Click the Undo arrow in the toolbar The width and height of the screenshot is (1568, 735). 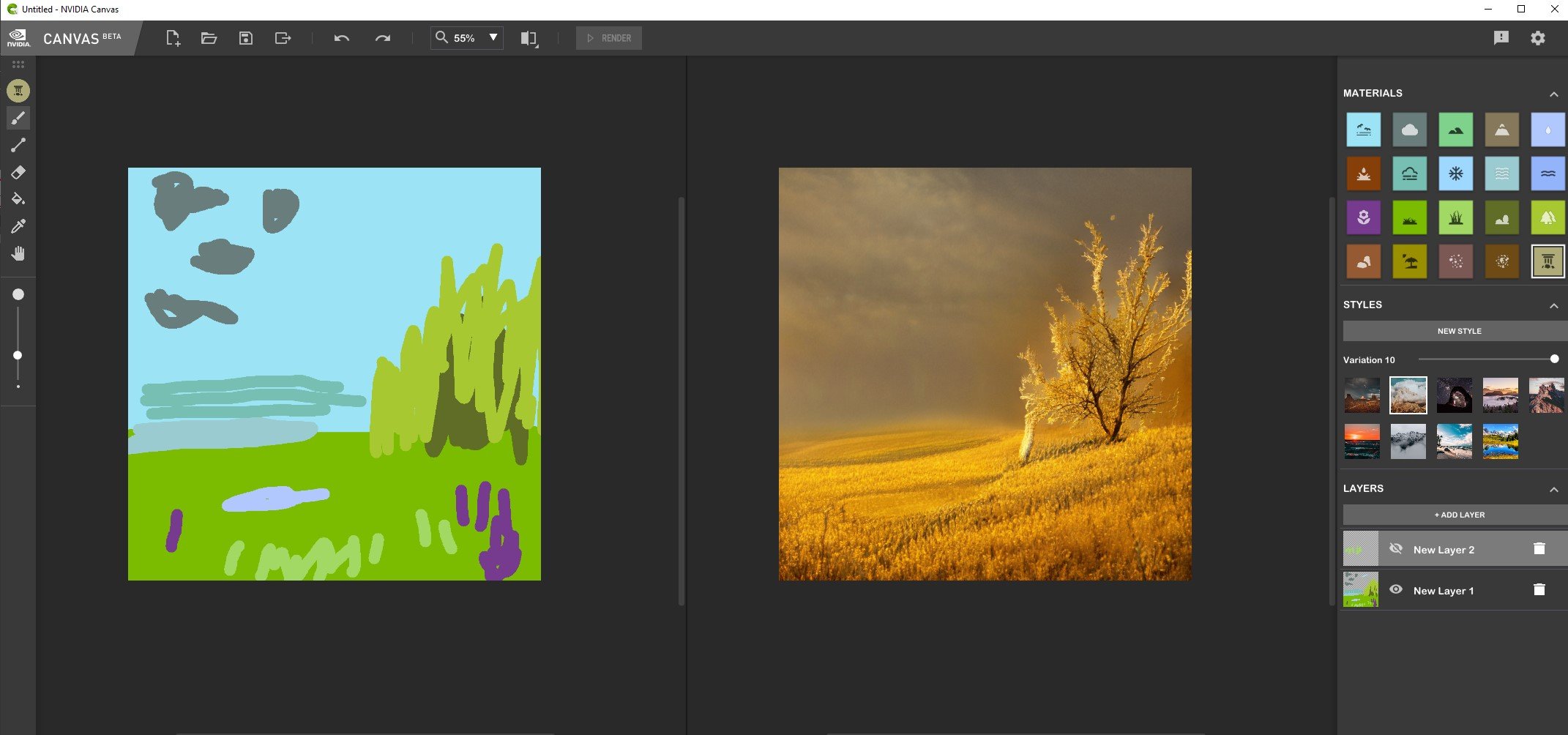[341, 38]
